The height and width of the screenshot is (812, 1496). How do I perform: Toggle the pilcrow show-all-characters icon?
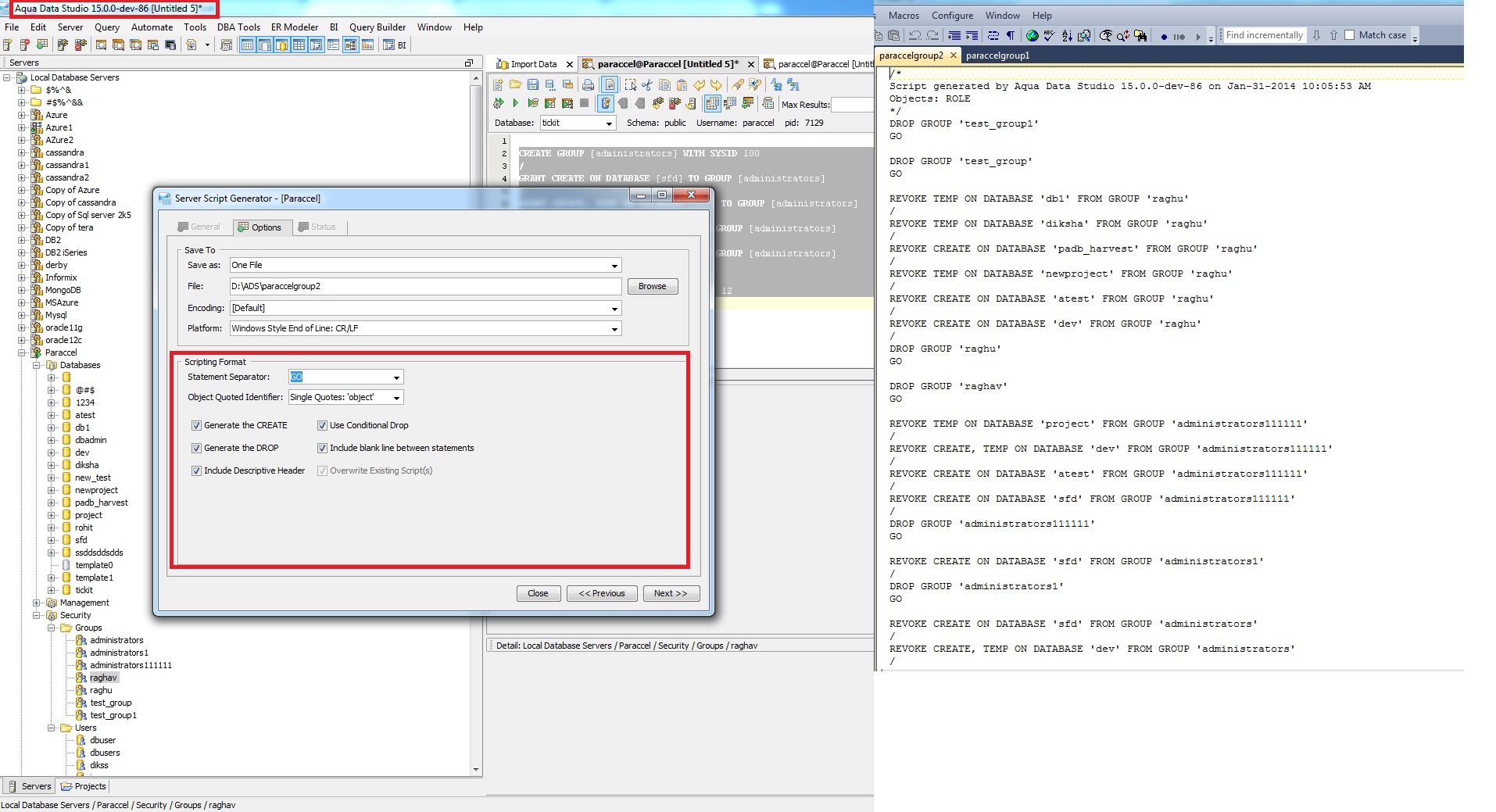(x=1010, y=35)
